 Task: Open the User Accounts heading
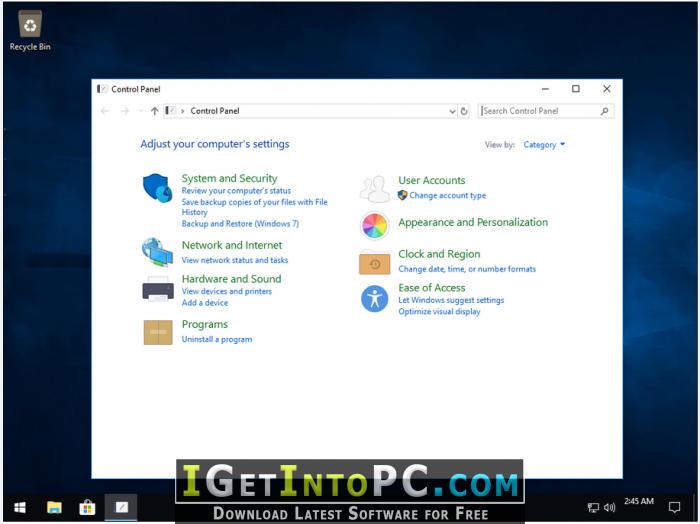(x=432, y=180)
